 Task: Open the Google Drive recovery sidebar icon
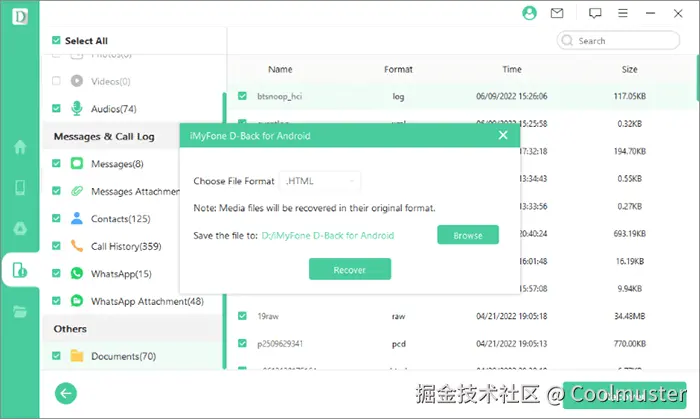(20, 228)
